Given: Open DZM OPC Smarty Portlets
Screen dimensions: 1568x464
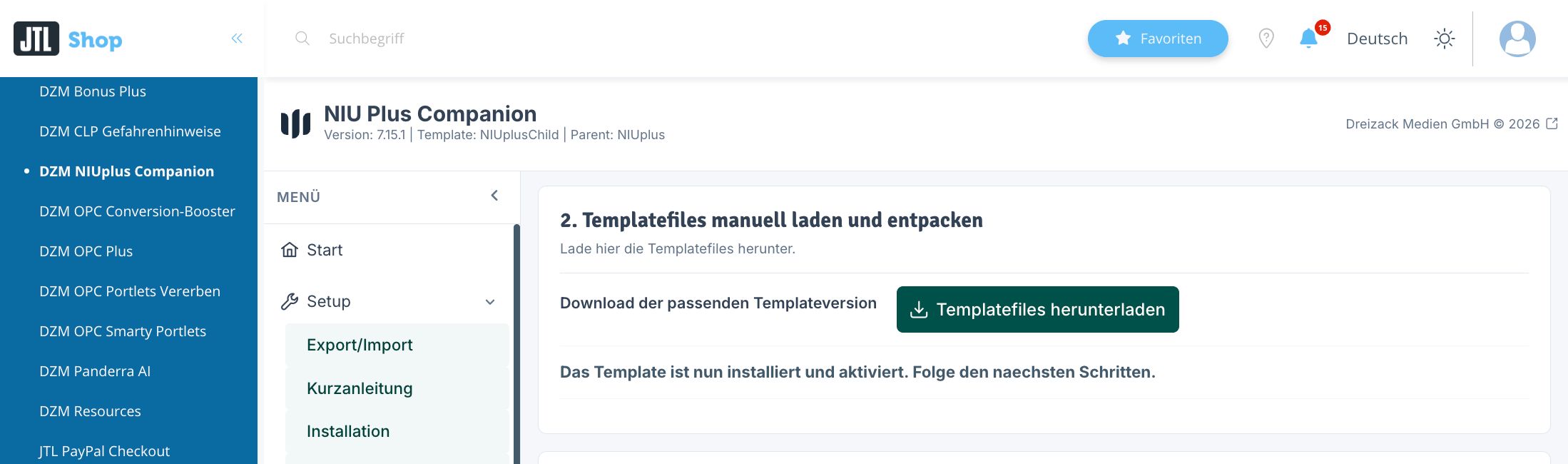Looking at the screenshot, I should 123,331.
